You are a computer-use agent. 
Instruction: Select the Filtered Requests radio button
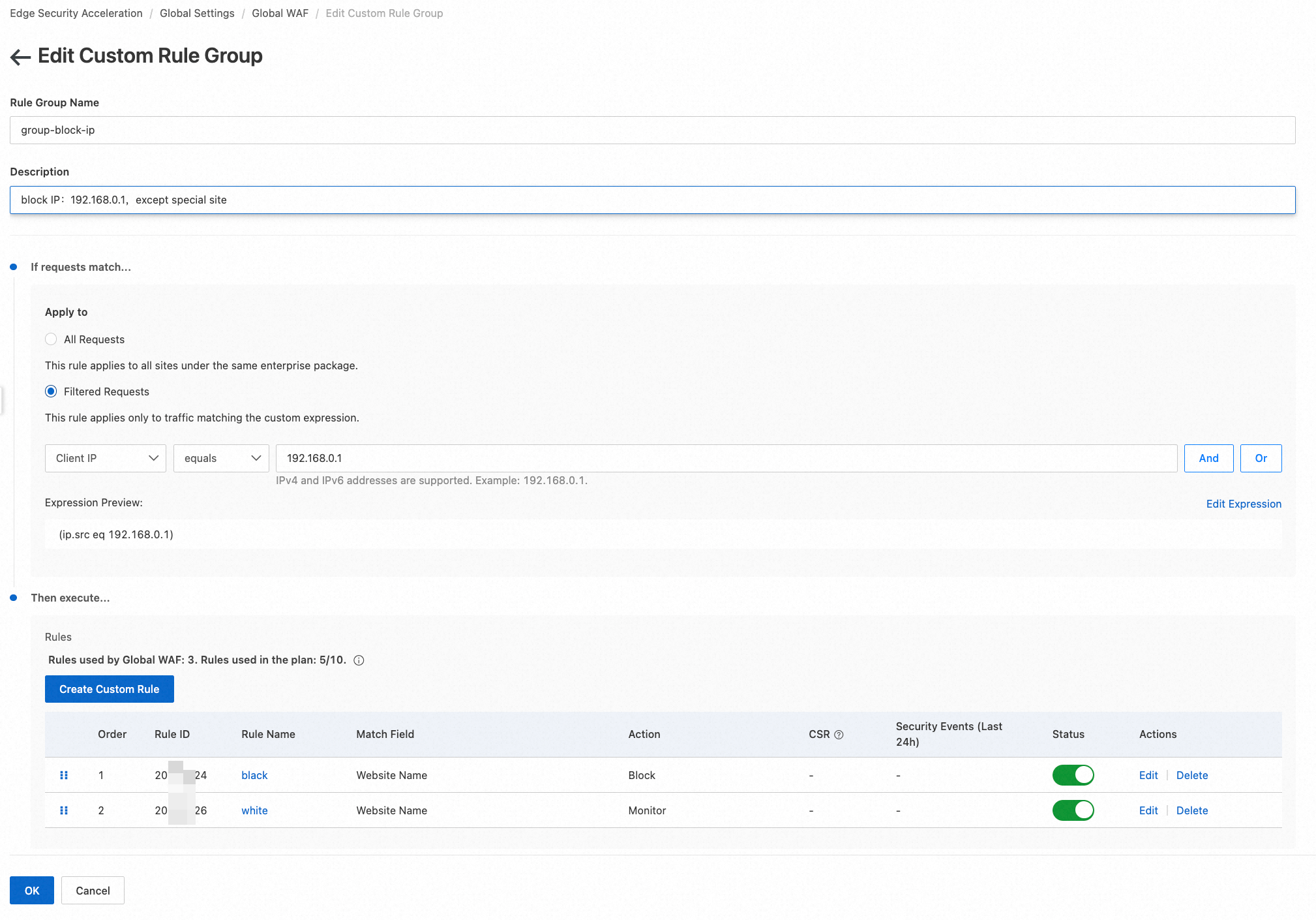pos(51,391)
